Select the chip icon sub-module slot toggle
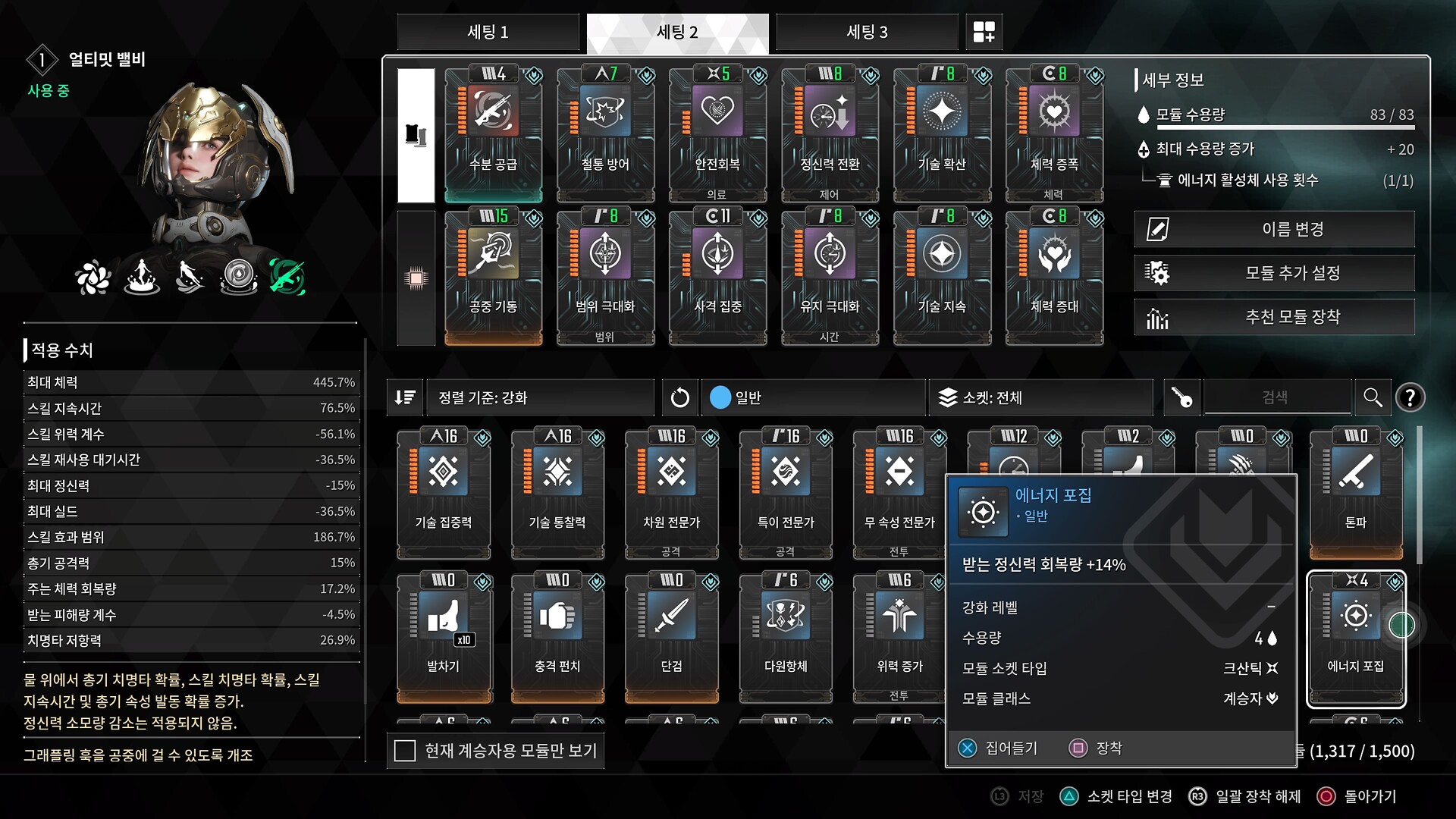1456x819 pixels. (416, 278)
